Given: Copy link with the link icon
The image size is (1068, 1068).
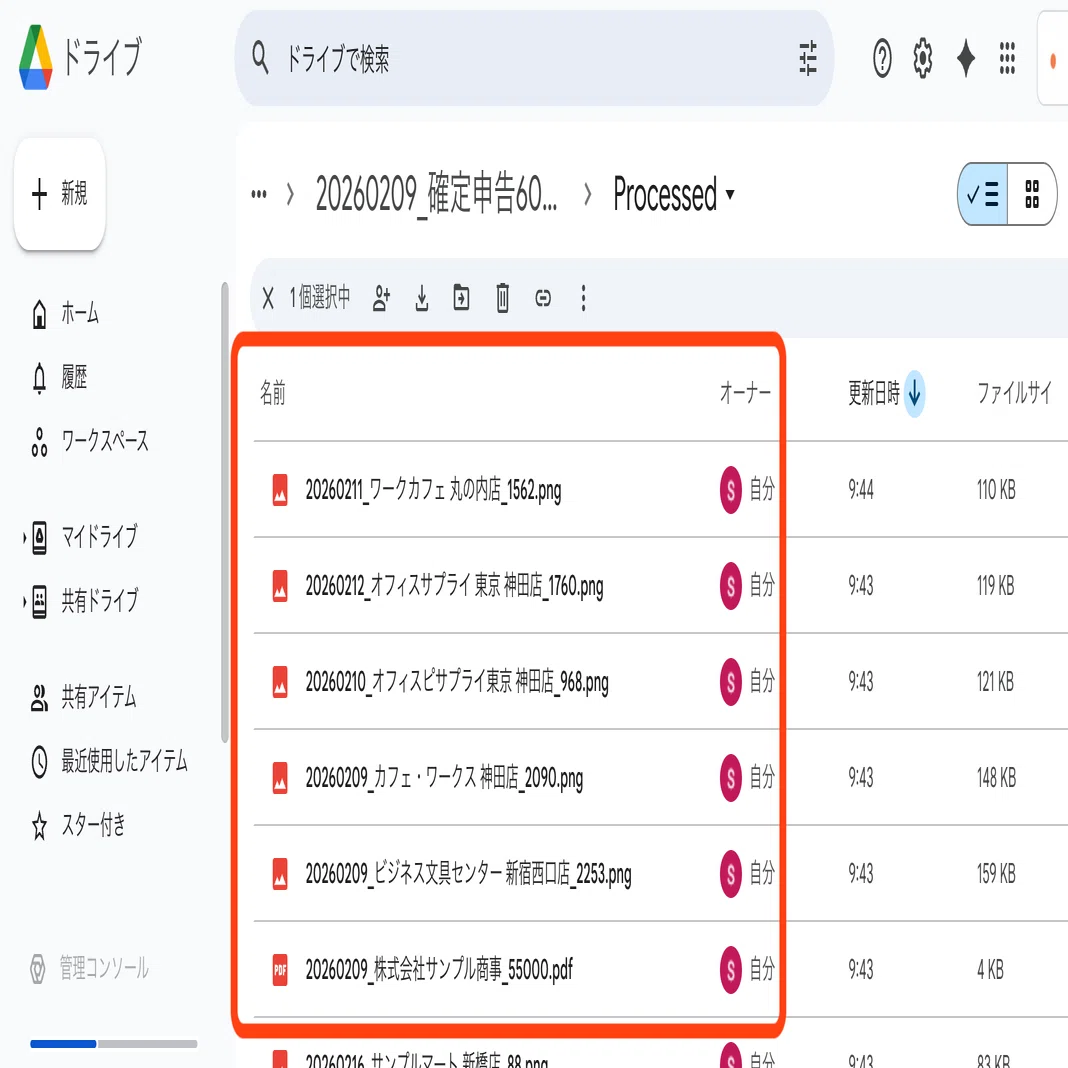Looking at the screenshot, I should point(543,298).
